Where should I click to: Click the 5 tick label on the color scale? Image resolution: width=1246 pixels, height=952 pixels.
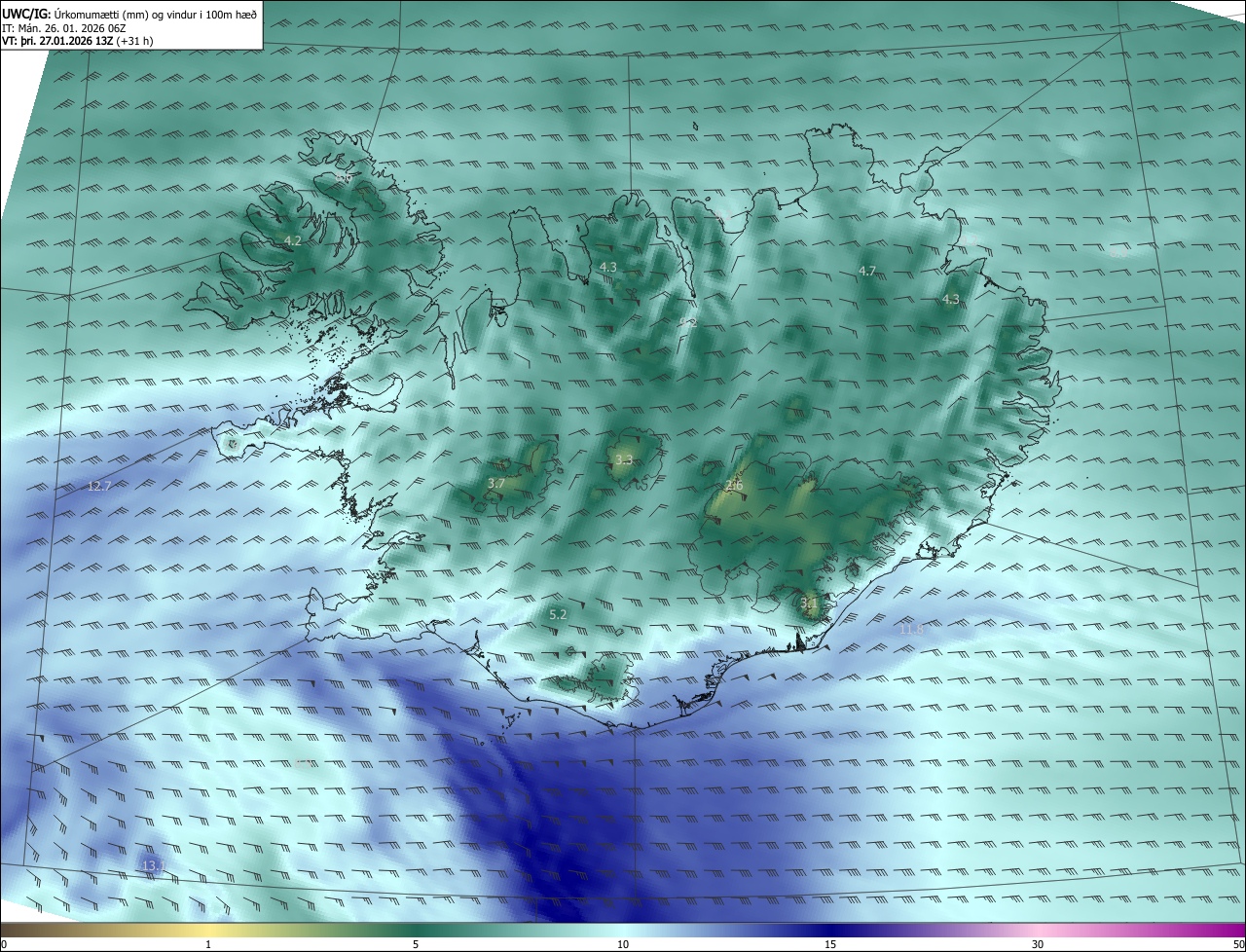416,944
